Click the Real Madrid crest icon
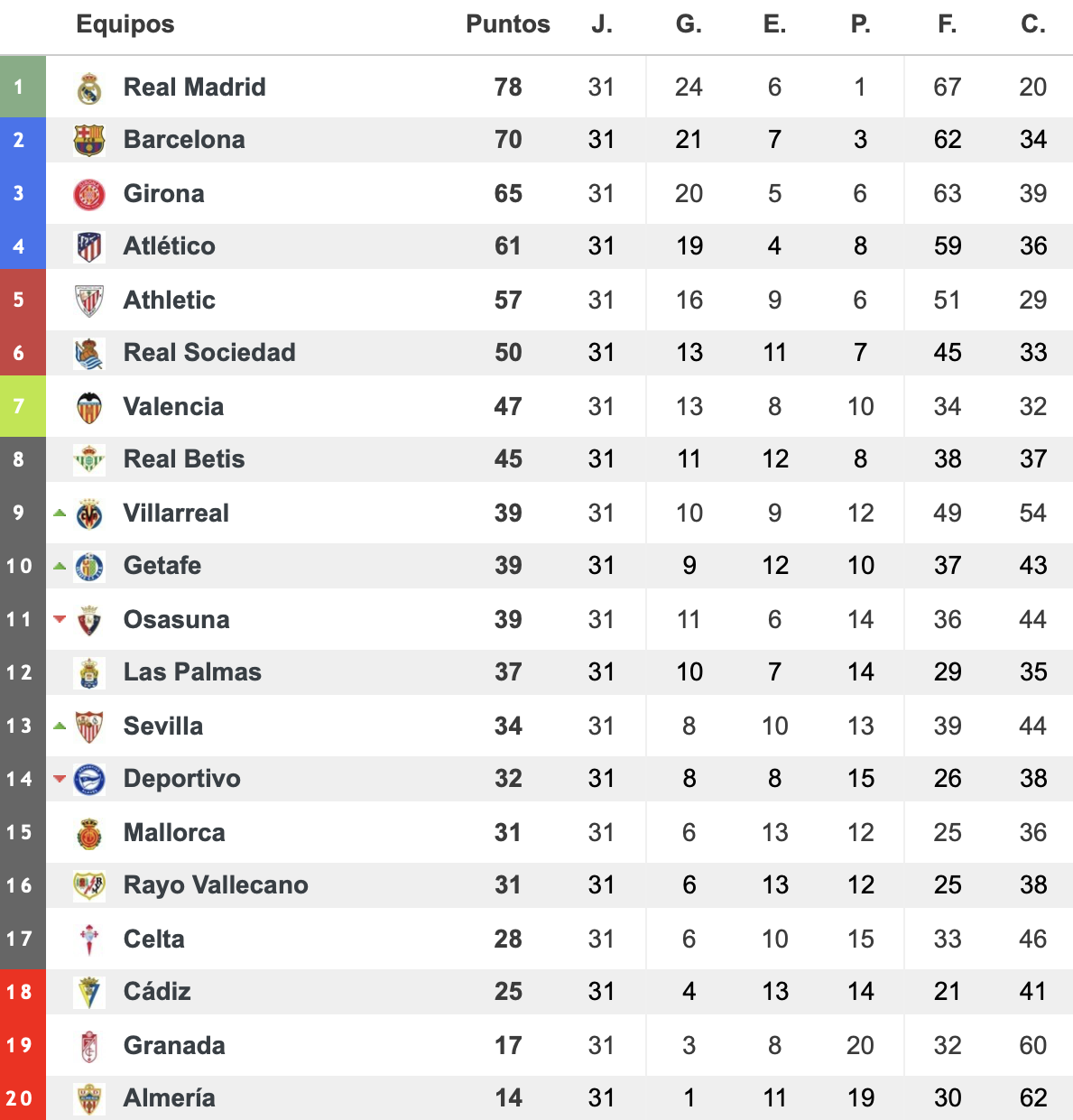Screen dimensions: 1073x1120 (89, 88)
